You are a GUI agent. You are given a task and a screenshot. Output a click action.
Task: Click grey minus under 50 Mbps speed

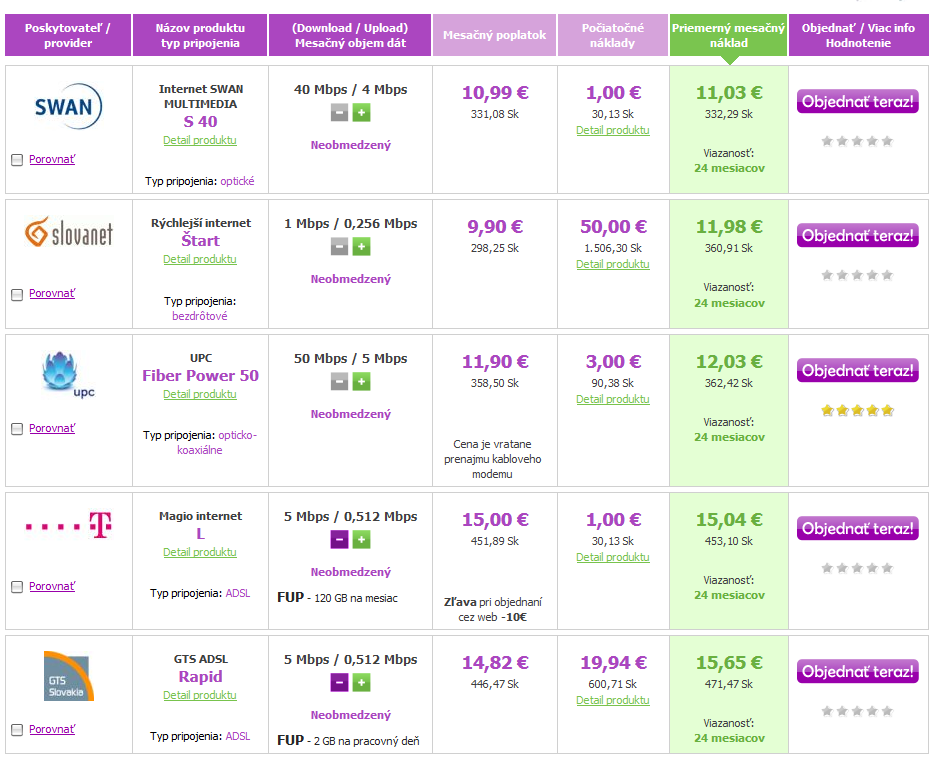[340, 382]
